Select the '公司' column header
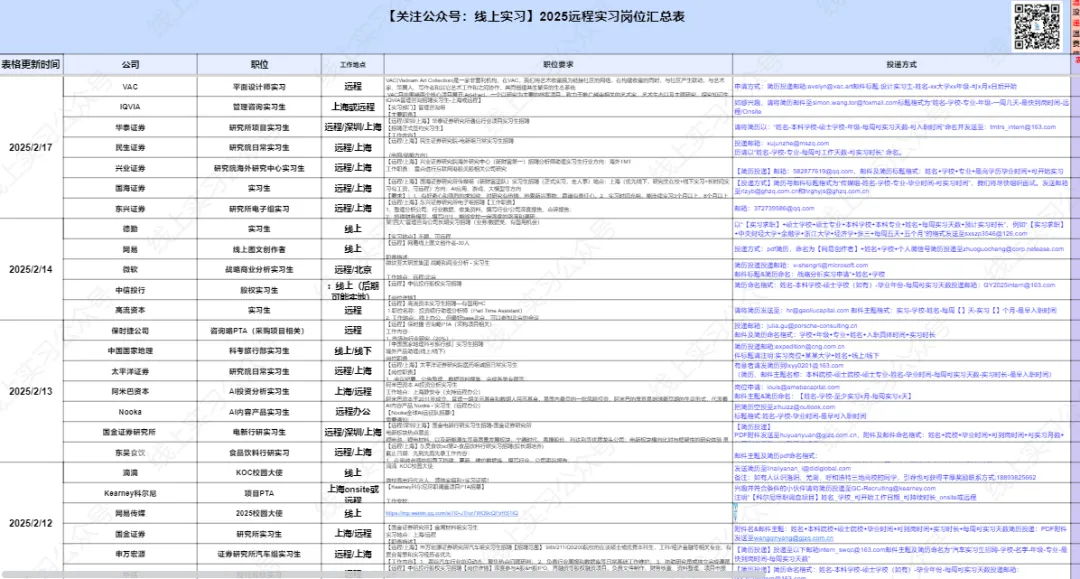 coord(130,65)
